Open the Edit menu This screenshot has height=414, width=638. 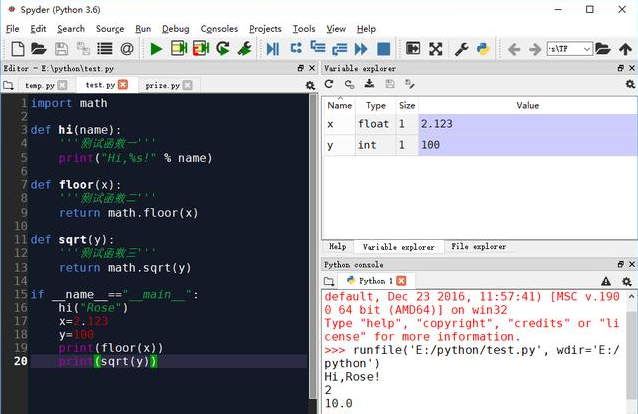[x=38, y=29]
